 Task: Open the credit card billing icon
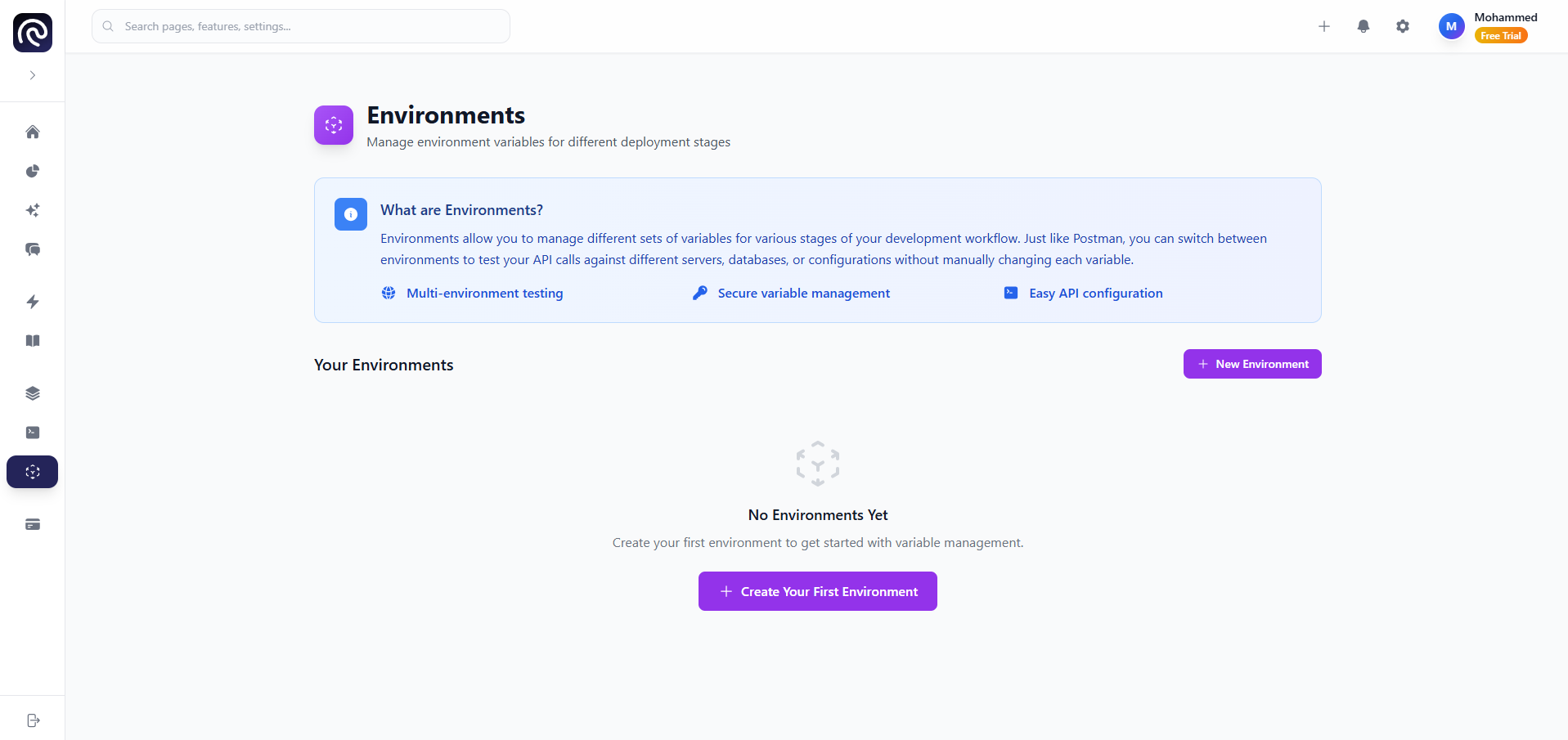[x=33, y=524]
